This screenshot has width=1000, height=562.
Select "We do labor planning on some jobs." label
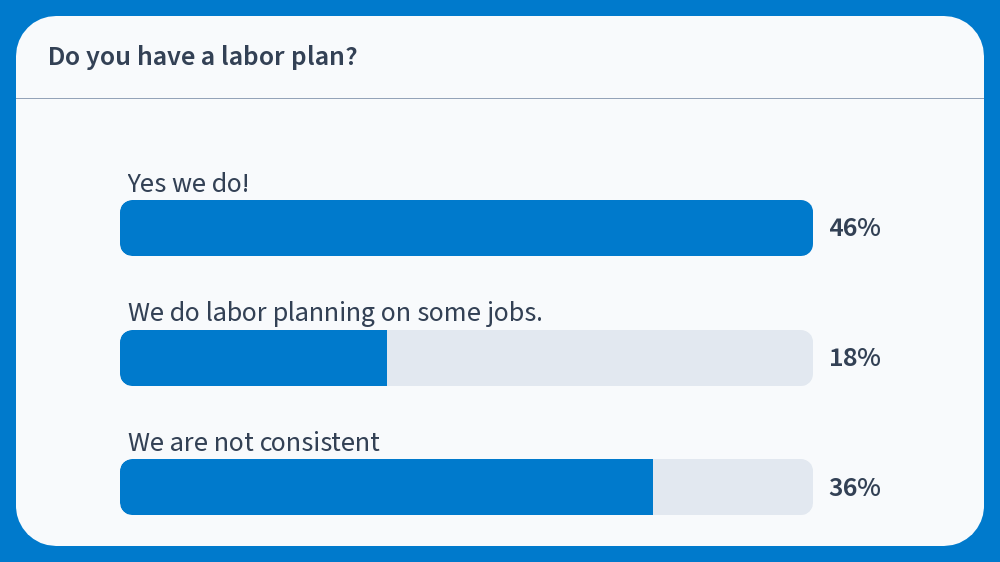coord(335,313)
